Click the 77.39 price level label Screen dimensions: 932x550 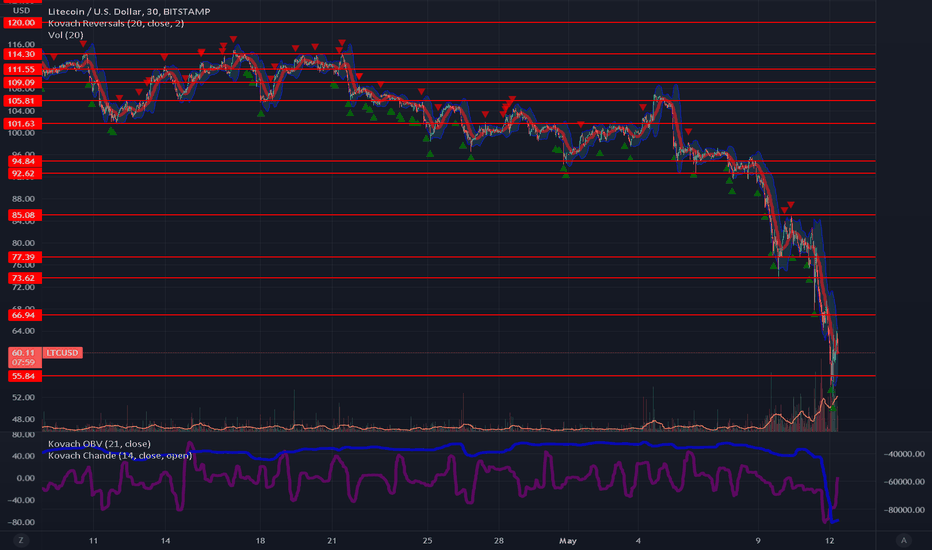(x=24, y=257)
